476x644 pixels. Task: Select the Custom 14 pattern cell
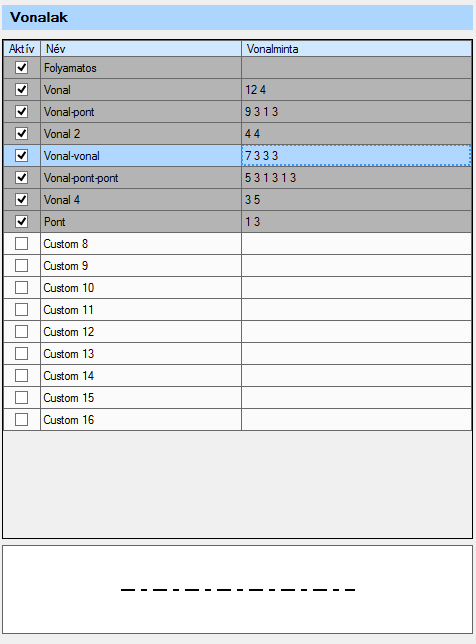(356, 376)
